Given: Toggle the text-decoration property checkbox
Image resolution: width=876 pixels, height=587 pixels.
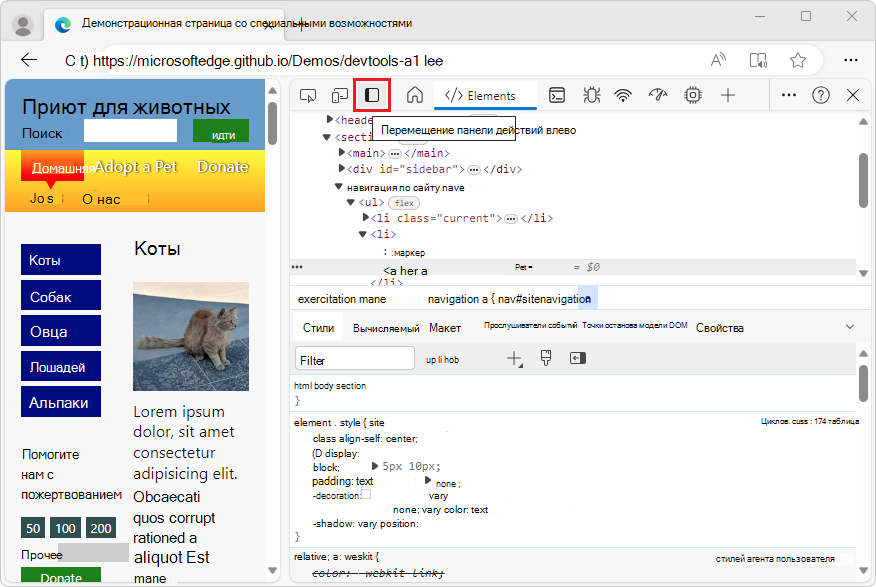Looking at the screenshot, I should (366, 494).
